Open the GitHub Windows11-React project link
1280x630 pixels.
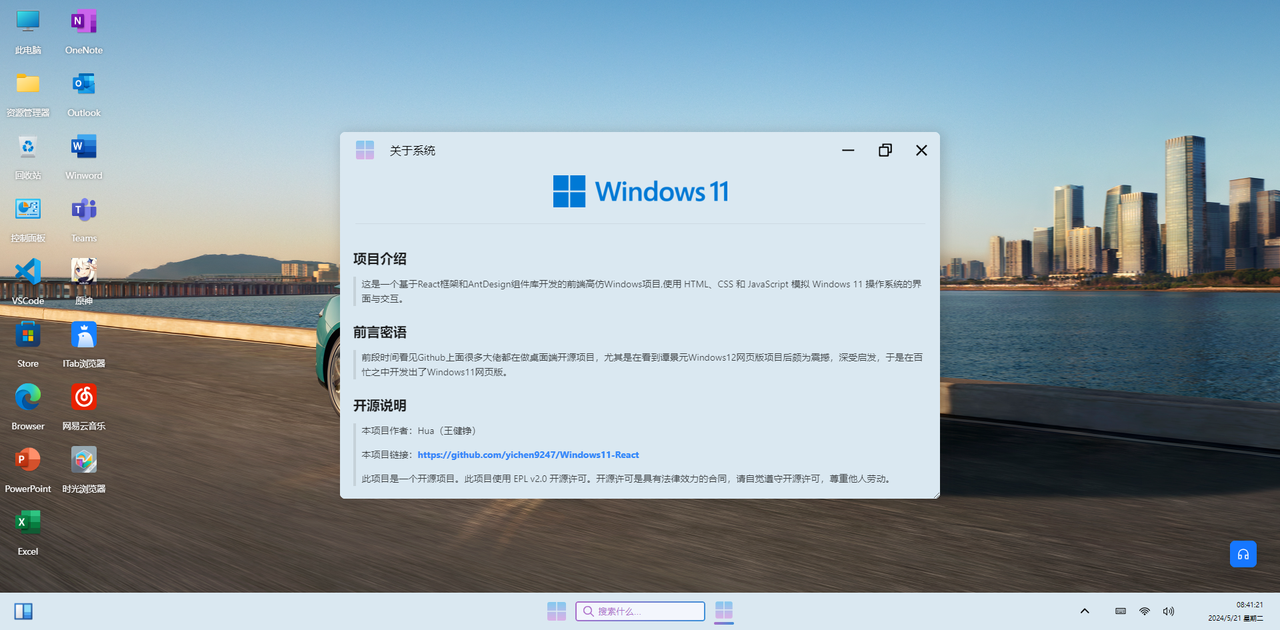click(x=528, y=455)
